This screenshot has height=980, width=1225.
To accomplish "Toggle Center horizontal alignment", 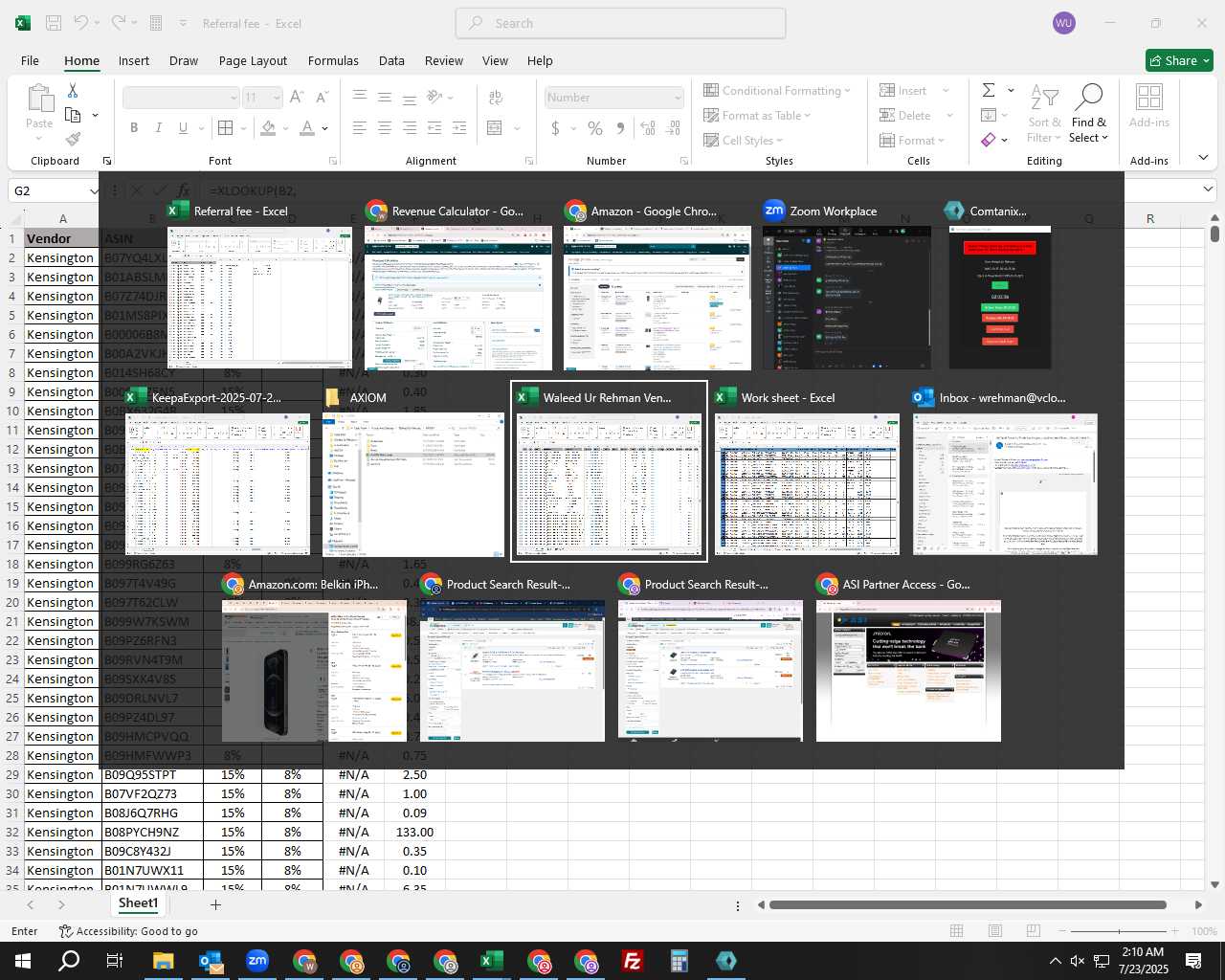I will point(385,127).
